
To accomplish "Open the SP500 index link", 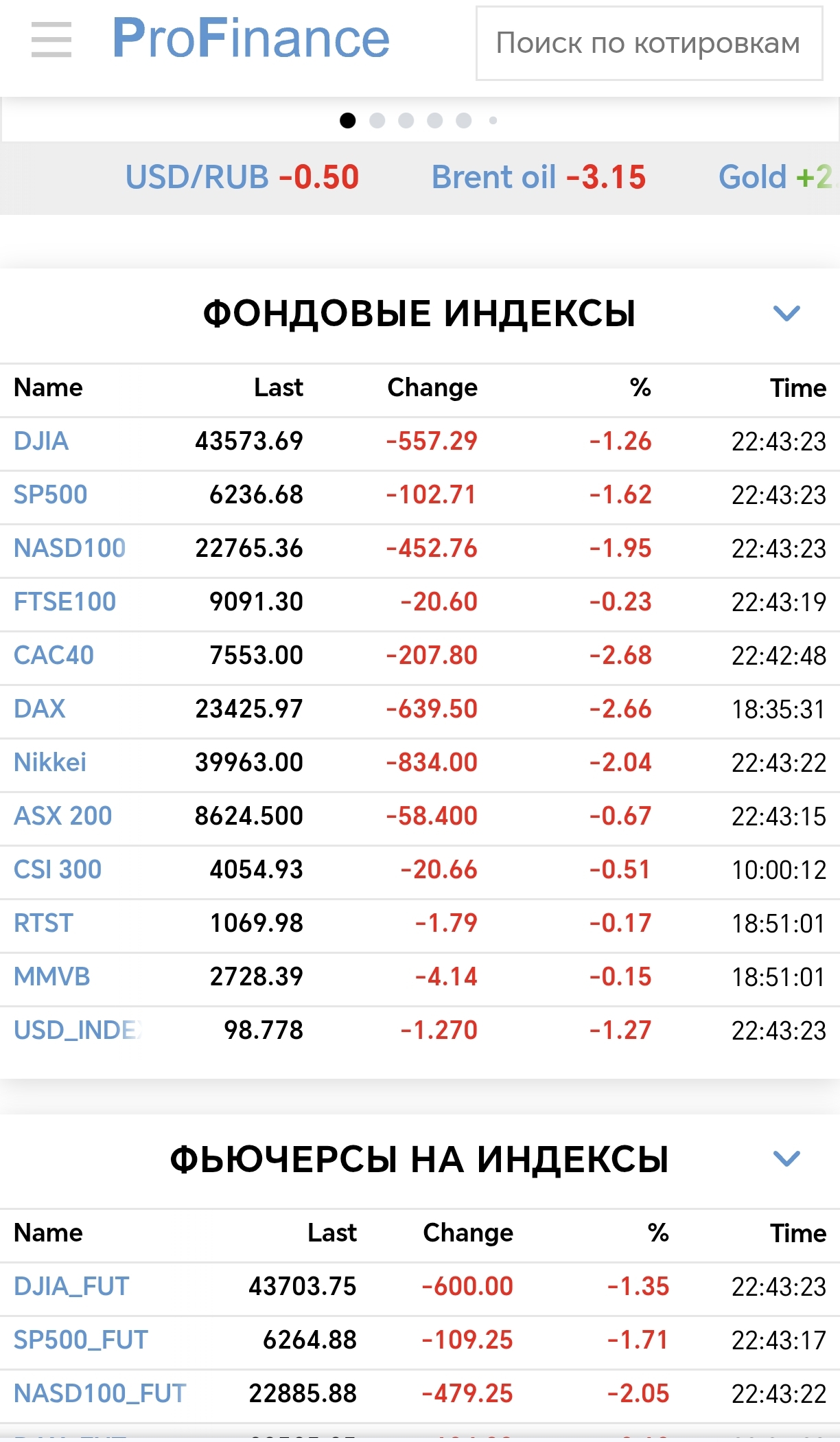I will click(x=51, y=494).
